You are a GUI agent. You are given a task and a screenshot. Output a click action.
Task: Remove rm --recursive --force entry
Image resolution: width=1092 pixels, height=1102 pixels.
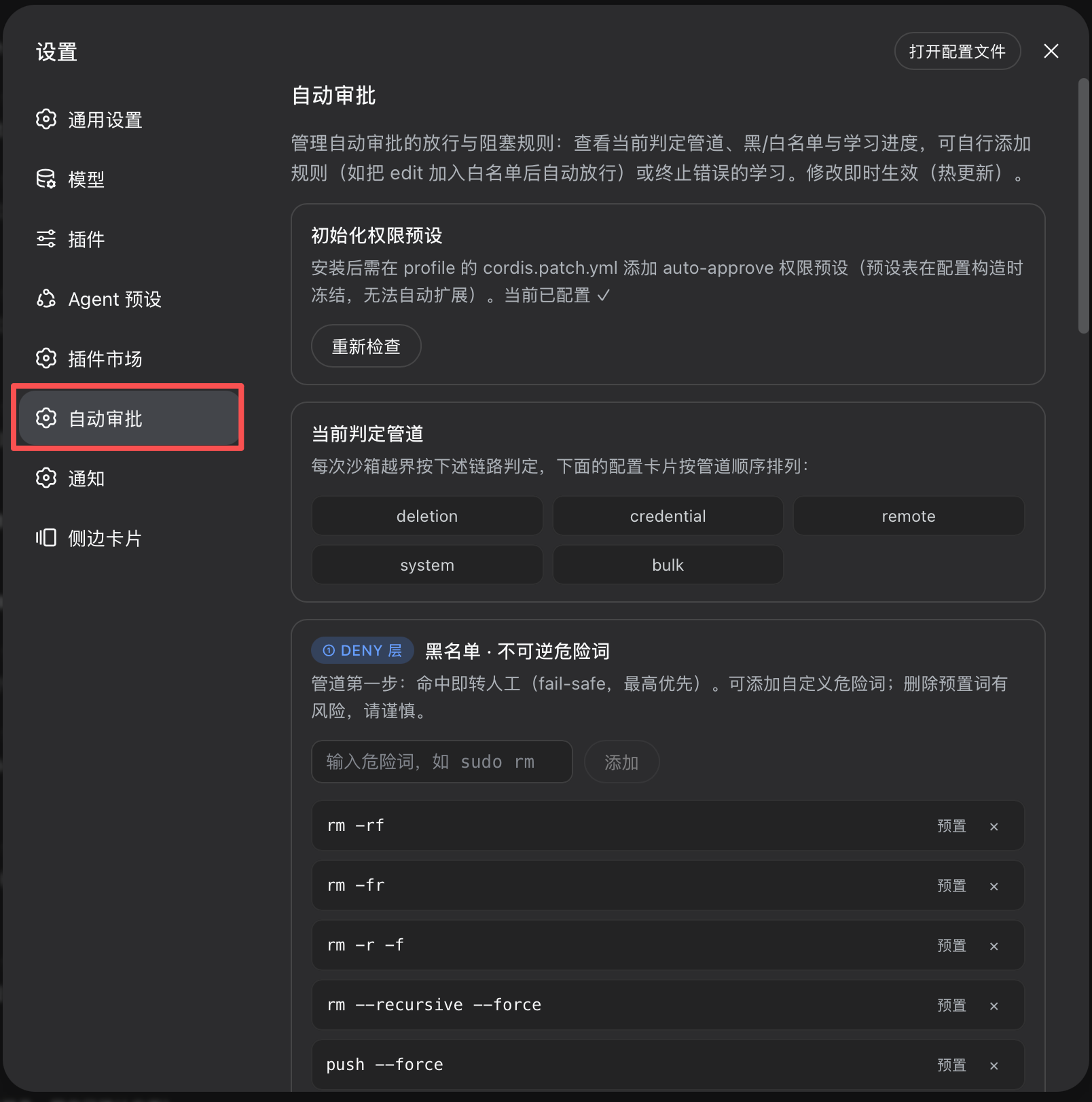tap(994, 1006)
